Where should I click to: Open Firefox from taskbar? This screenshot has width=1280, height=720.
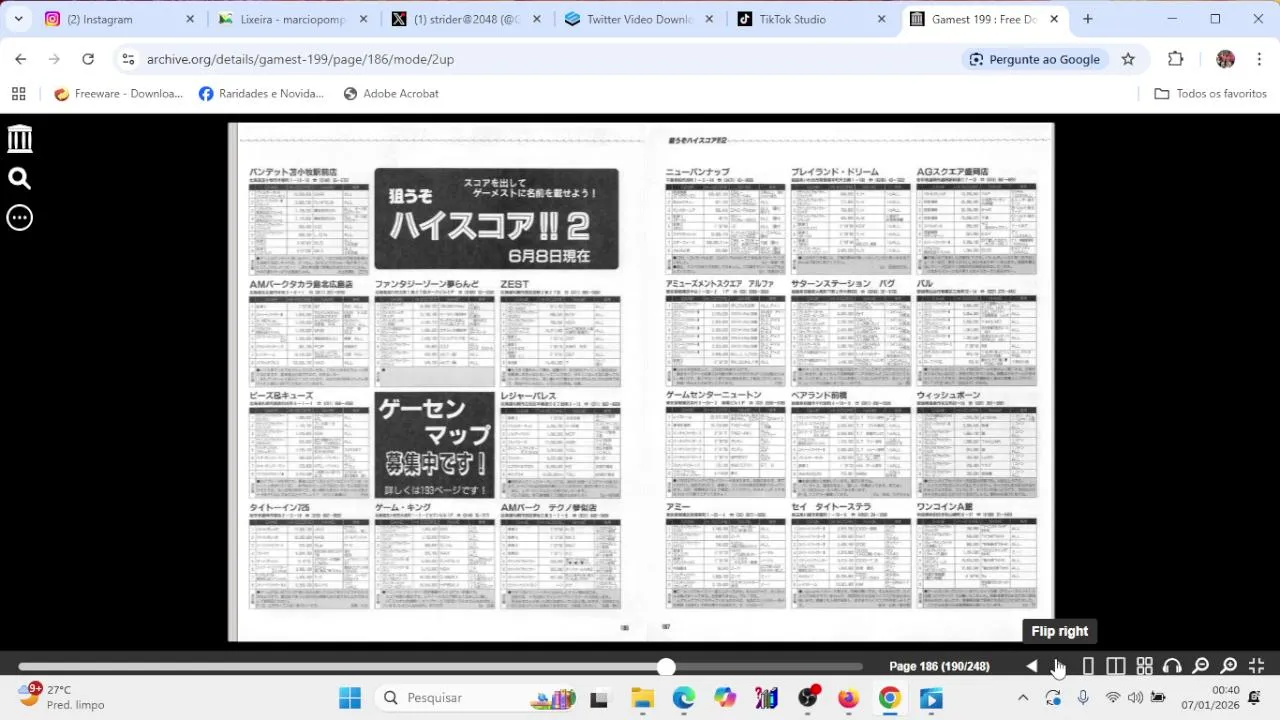click(x=848, y=698)
